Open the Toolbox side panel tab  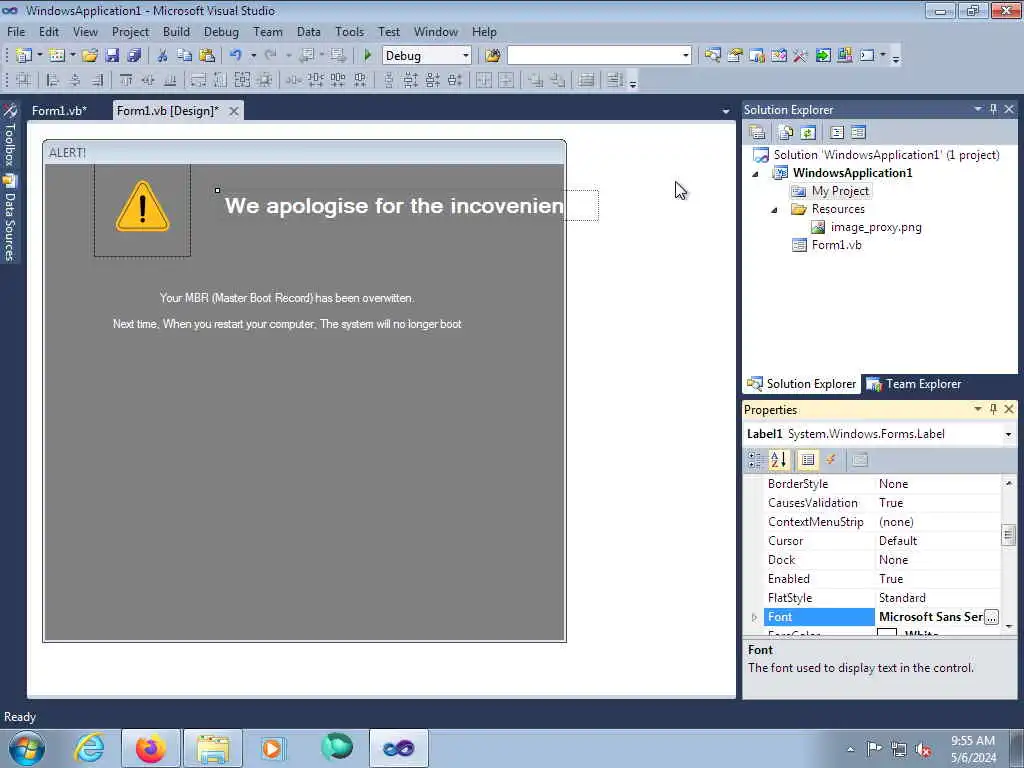(10, 136)
